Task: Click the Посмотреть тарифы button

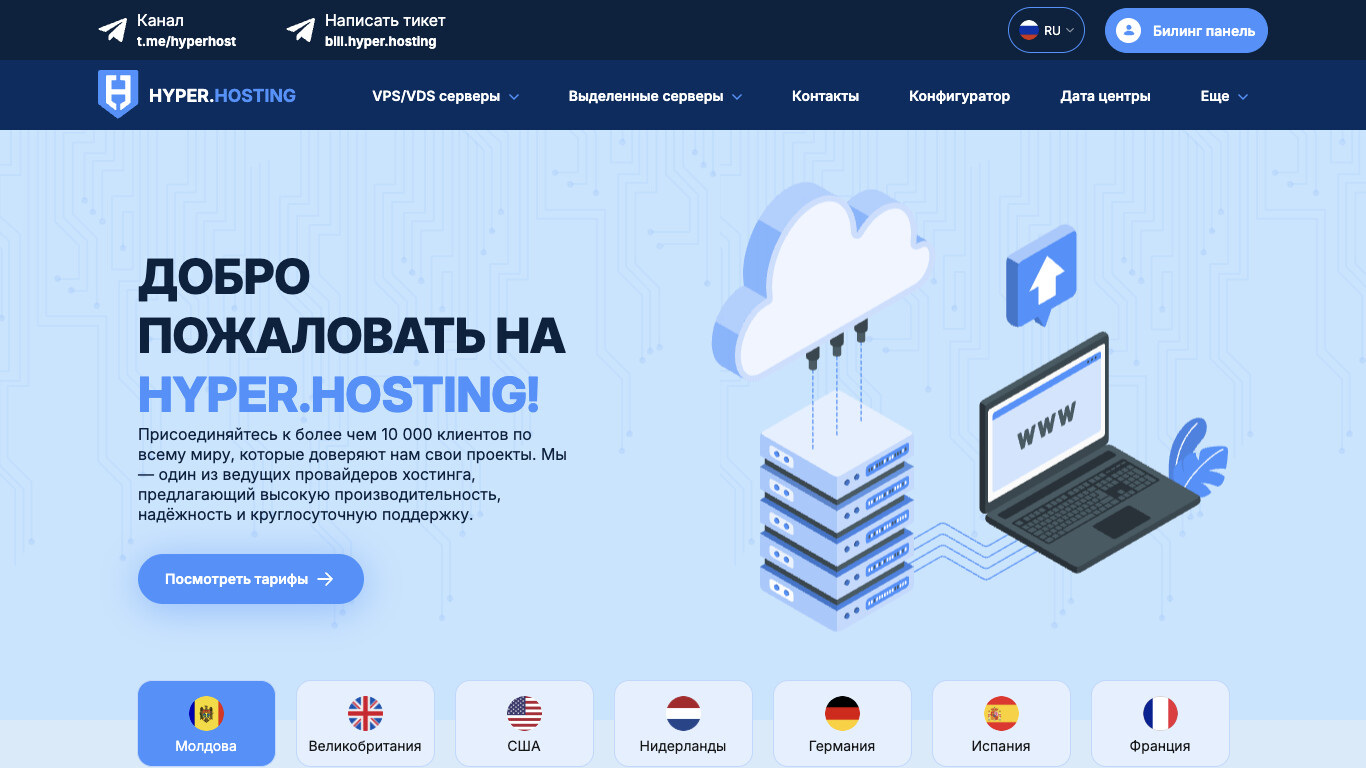Action: (x=250, y=578)
